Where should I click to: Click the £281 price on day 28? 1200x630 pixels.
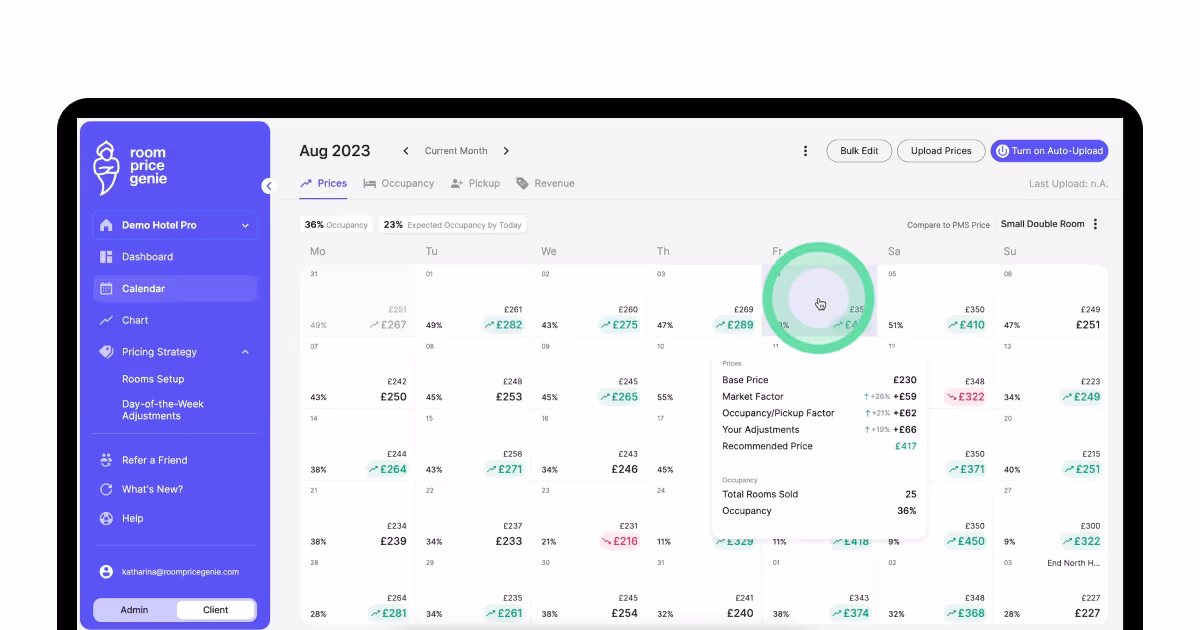coord(388,613)
